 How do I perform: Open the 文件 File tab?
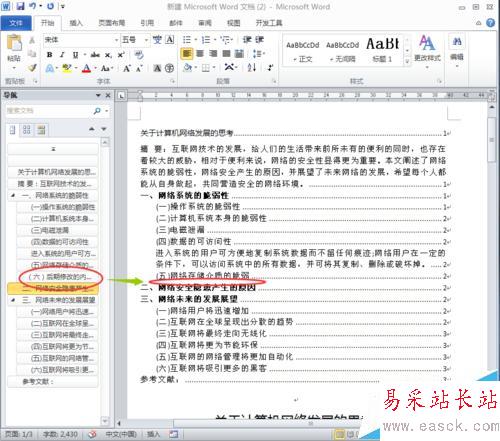(16, 23)
